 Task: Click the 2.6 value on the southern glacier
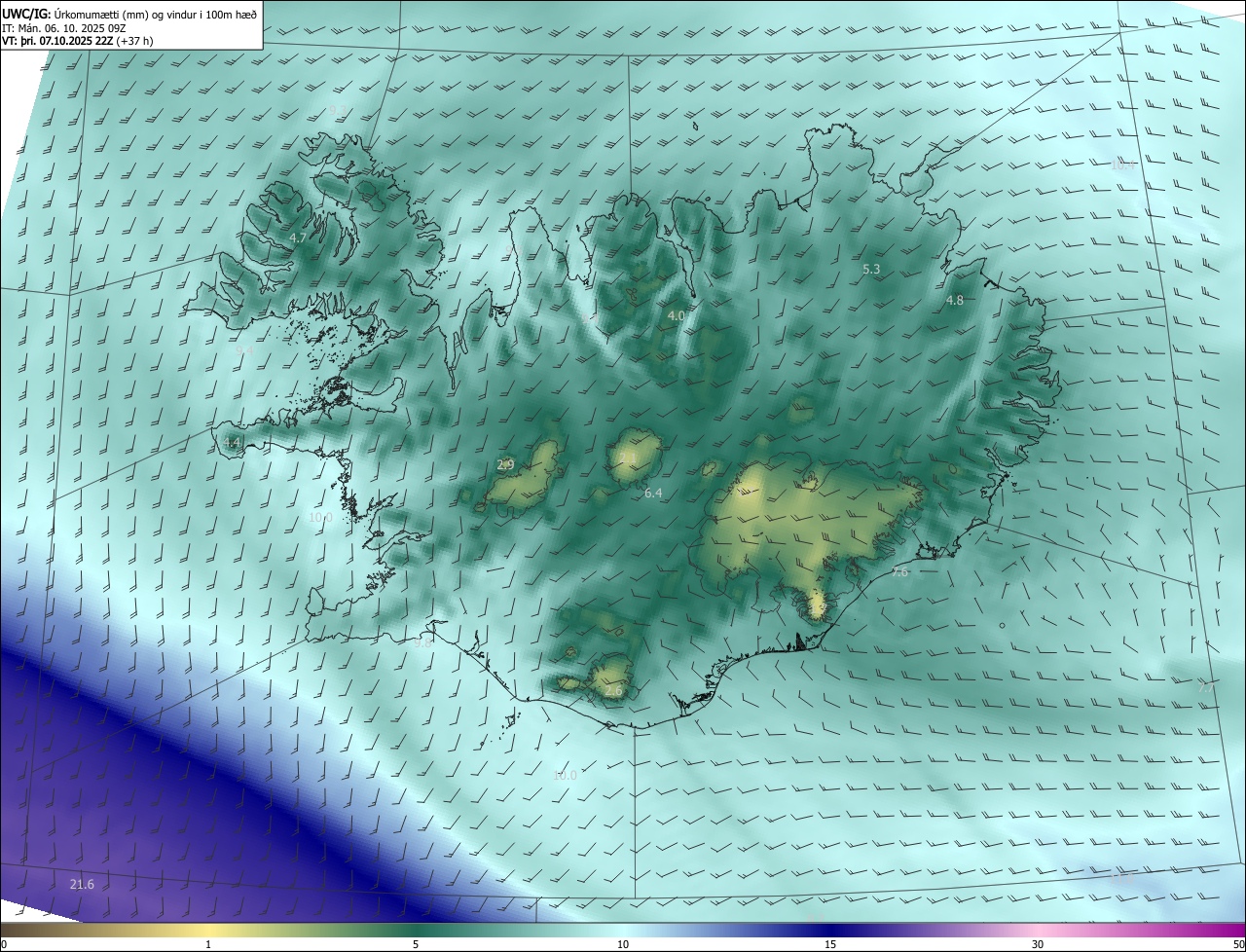pyautogui.click(x=613, y=690)
